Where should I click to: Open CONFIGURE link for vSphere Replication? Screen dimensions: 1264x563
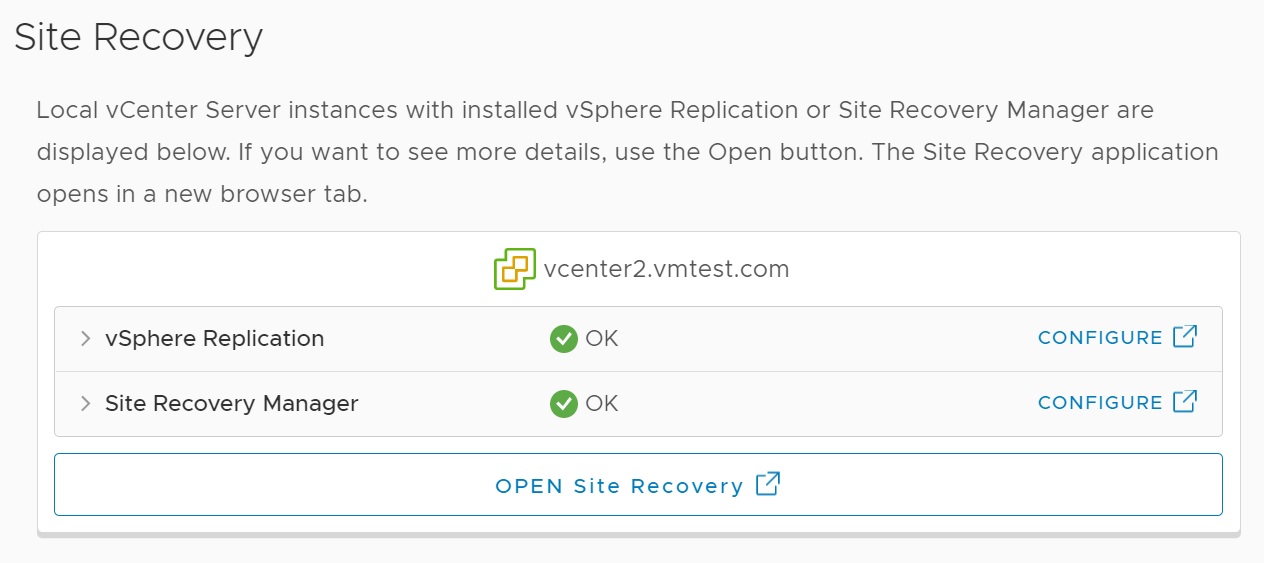tap(1100, 338)
